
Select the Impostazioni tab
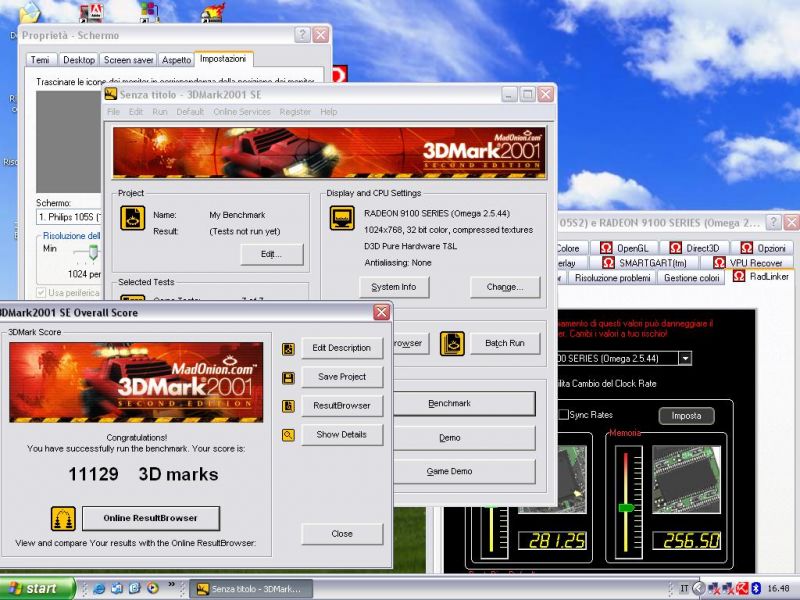point(223,59)
